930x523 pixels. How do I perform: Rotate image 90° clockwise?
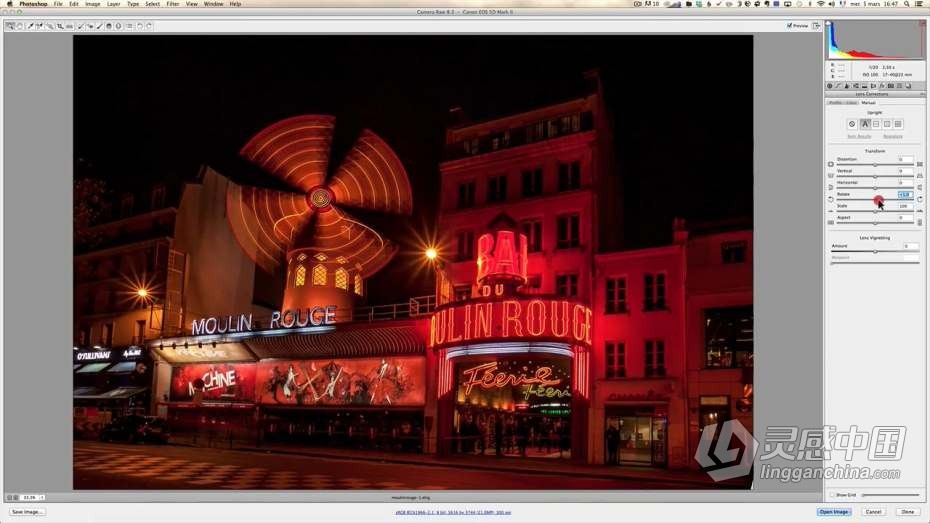coord(149,26)
